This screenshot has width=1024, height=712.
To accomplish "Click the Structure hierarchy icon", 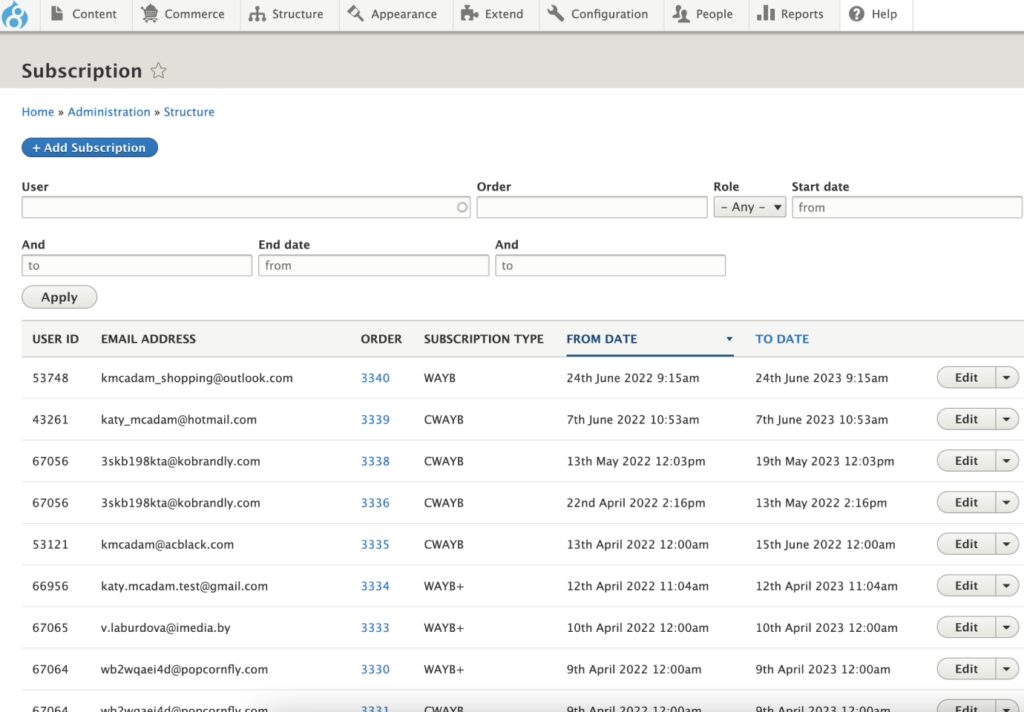I will click(x=257, y=14).
